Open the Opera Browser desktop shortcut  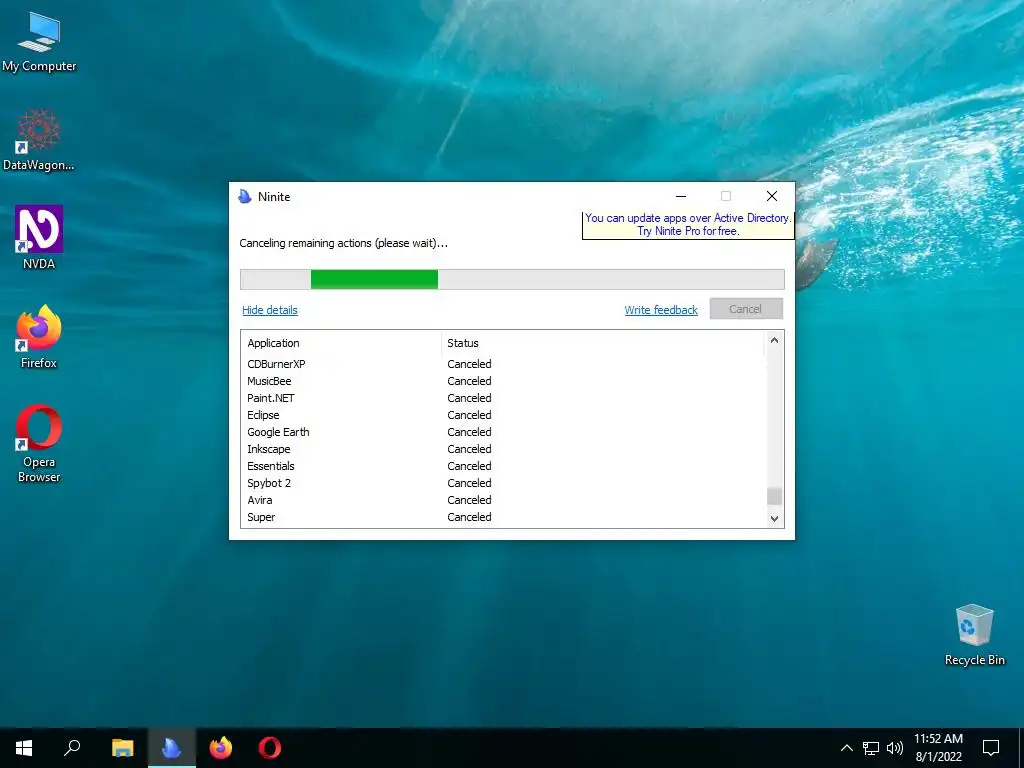pos(39,444)
